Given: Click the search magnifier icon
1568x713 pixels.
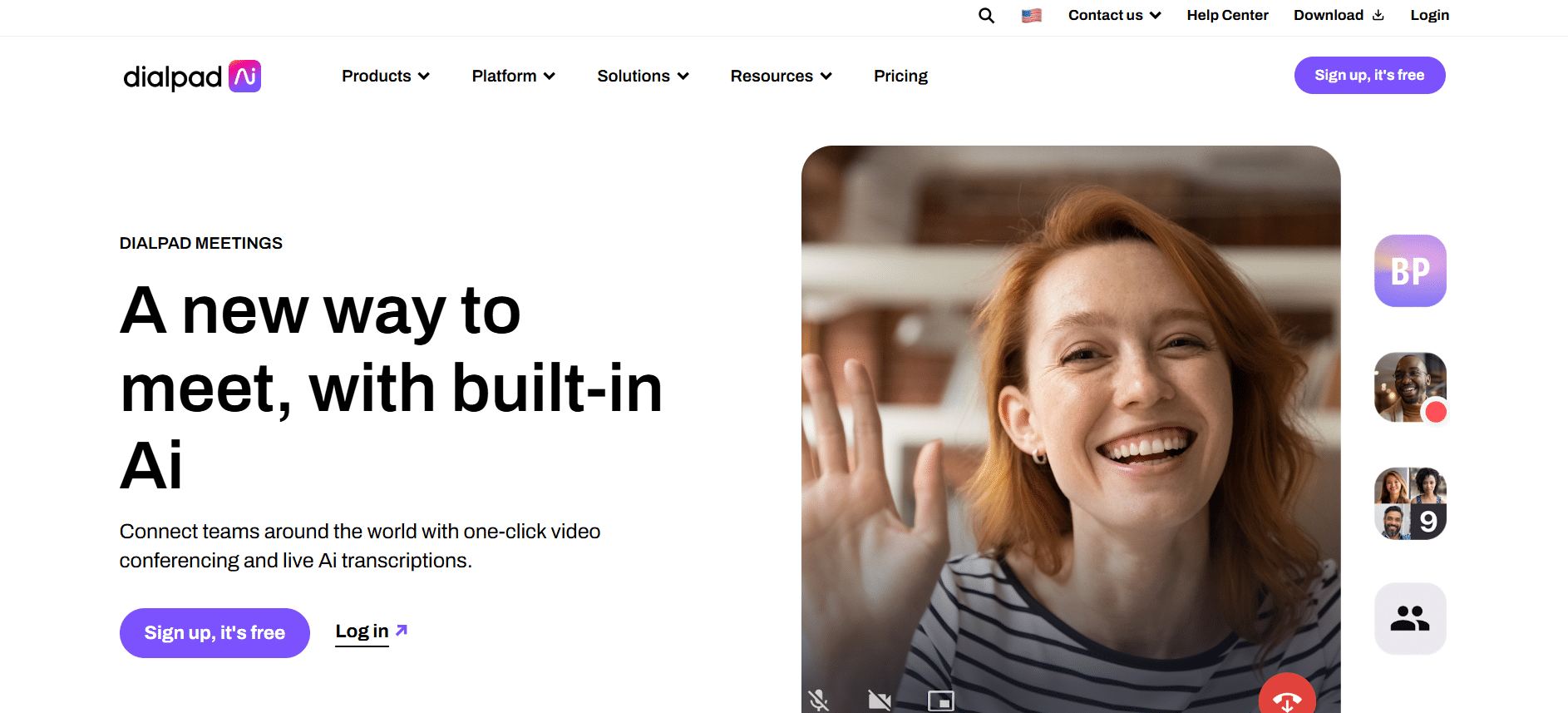Looking at the screenshot, I should coord(986,15).
